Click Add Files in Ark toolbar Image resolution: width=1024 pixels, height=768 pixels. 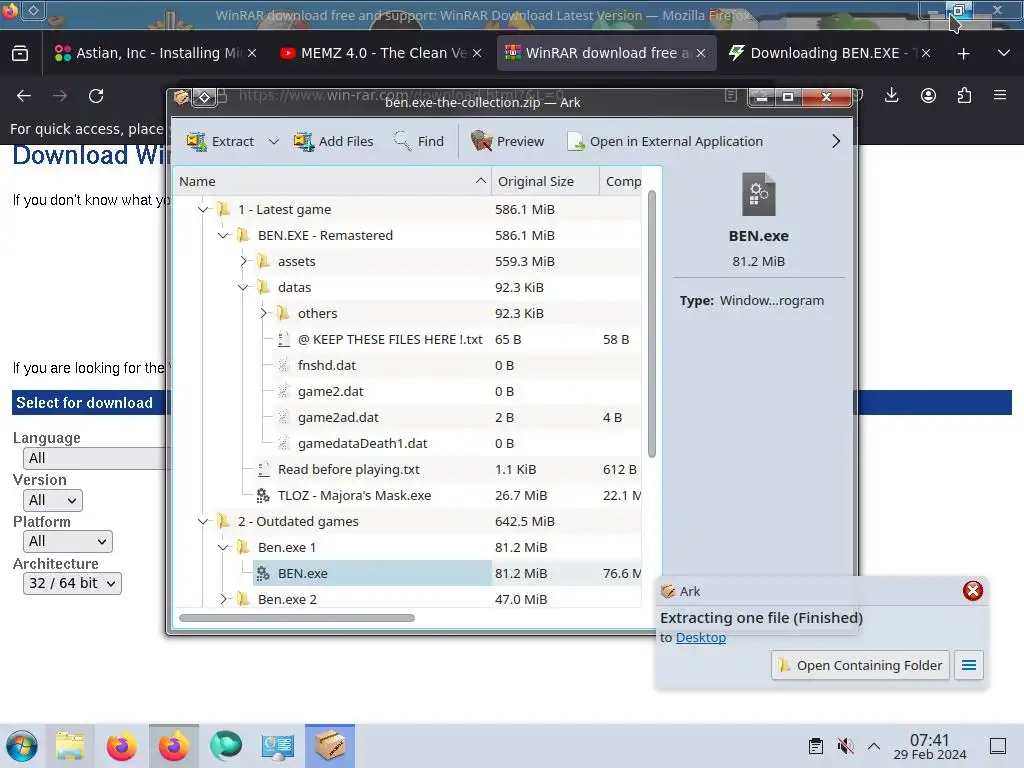(333, 141)
